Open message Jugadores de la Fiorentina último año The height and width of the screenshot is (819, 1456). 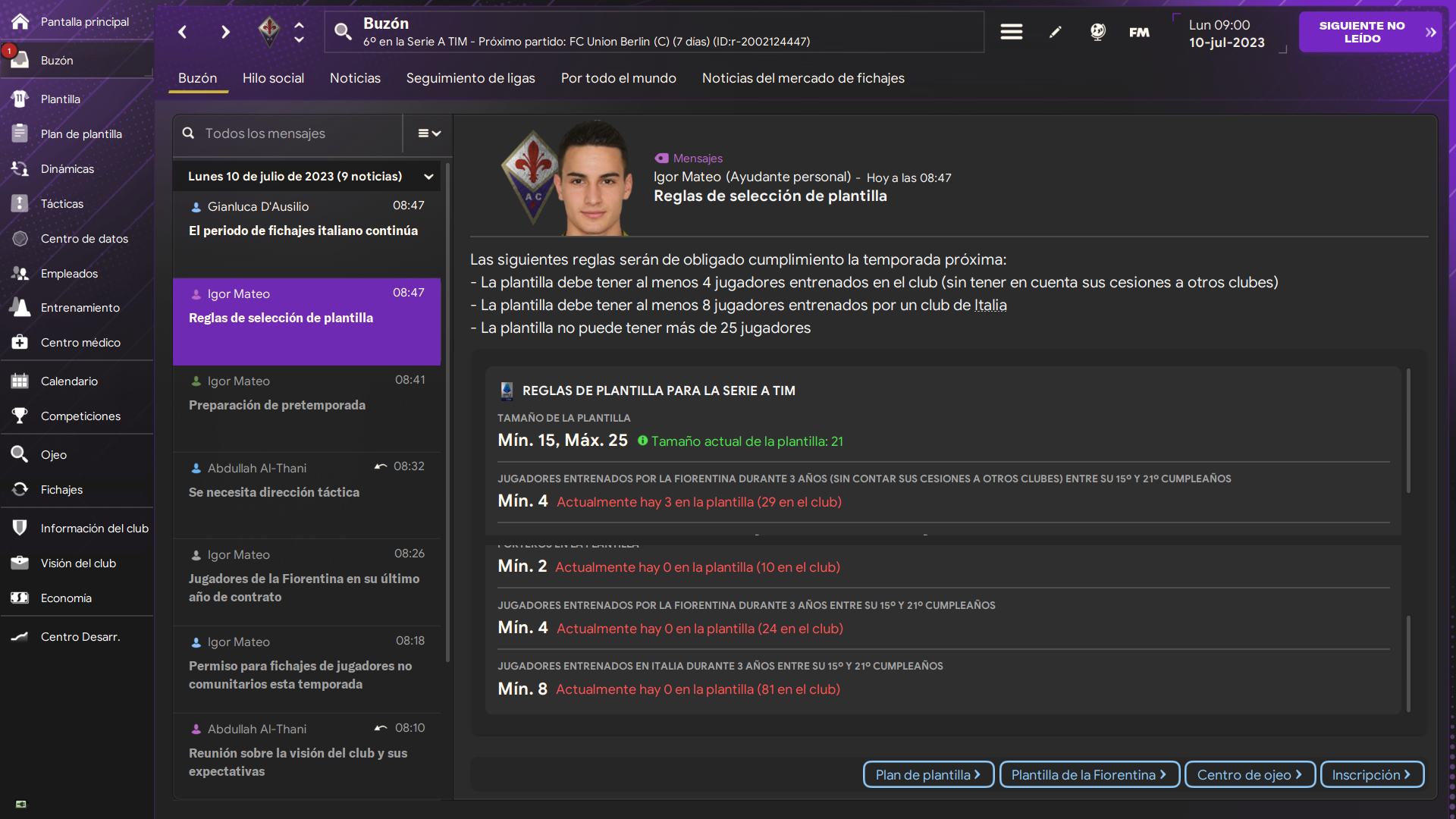tap(306, 582)
